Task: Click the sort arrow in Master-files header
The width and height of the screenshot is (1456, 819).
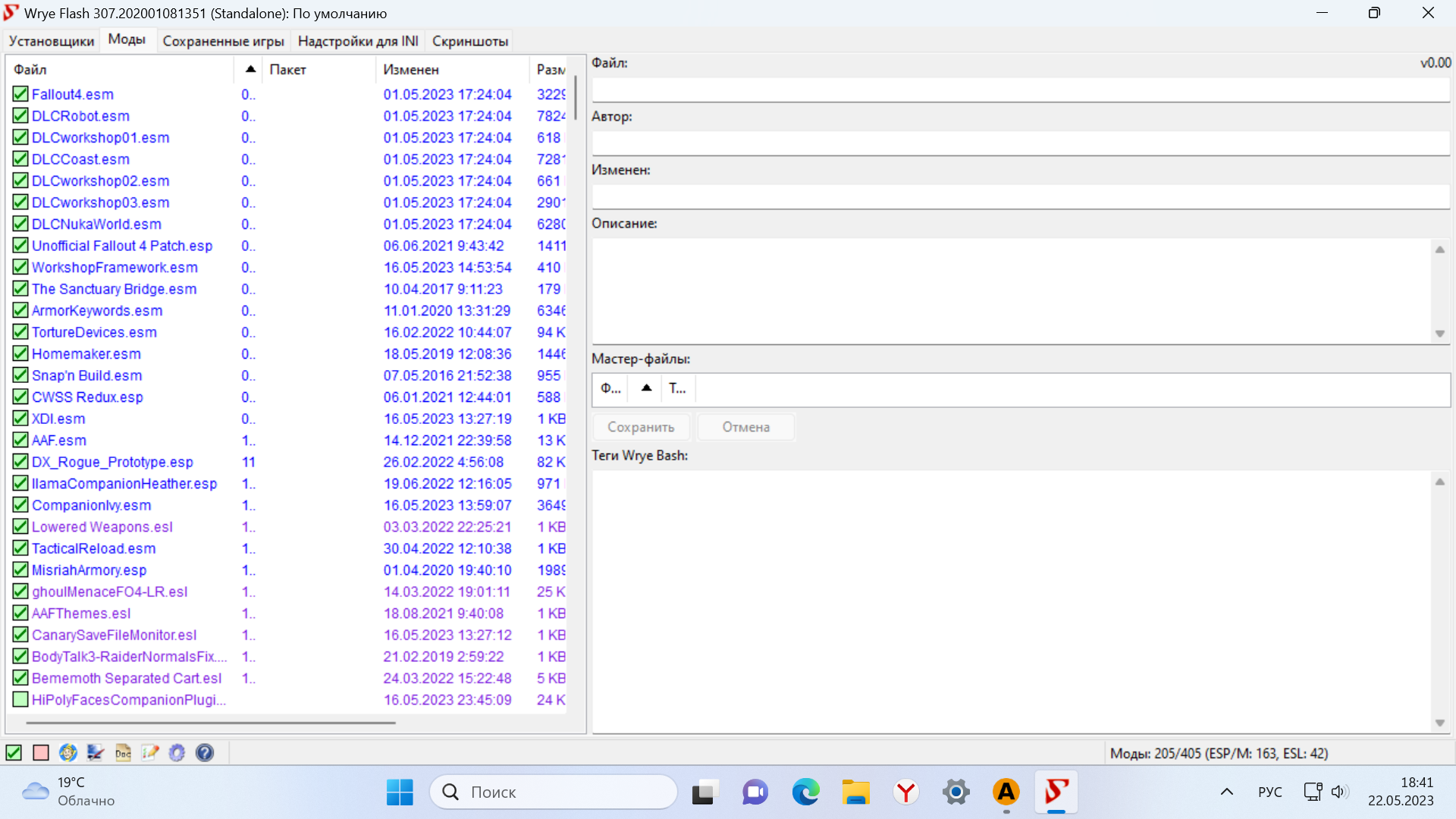Action: tap(646, 388)
